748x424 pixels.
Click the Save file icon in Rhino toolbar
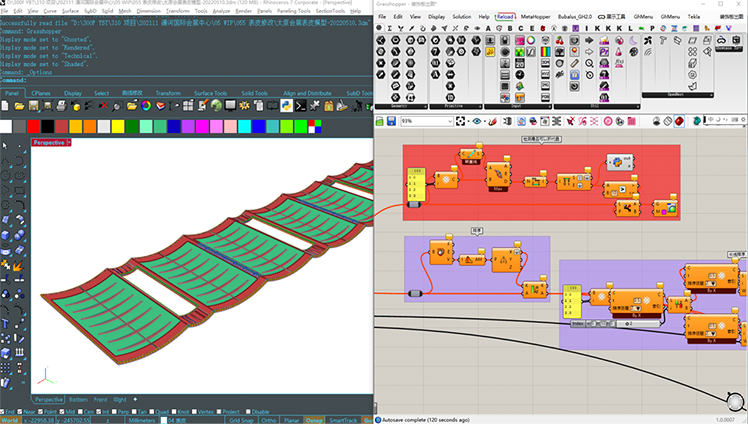(31, 105)
